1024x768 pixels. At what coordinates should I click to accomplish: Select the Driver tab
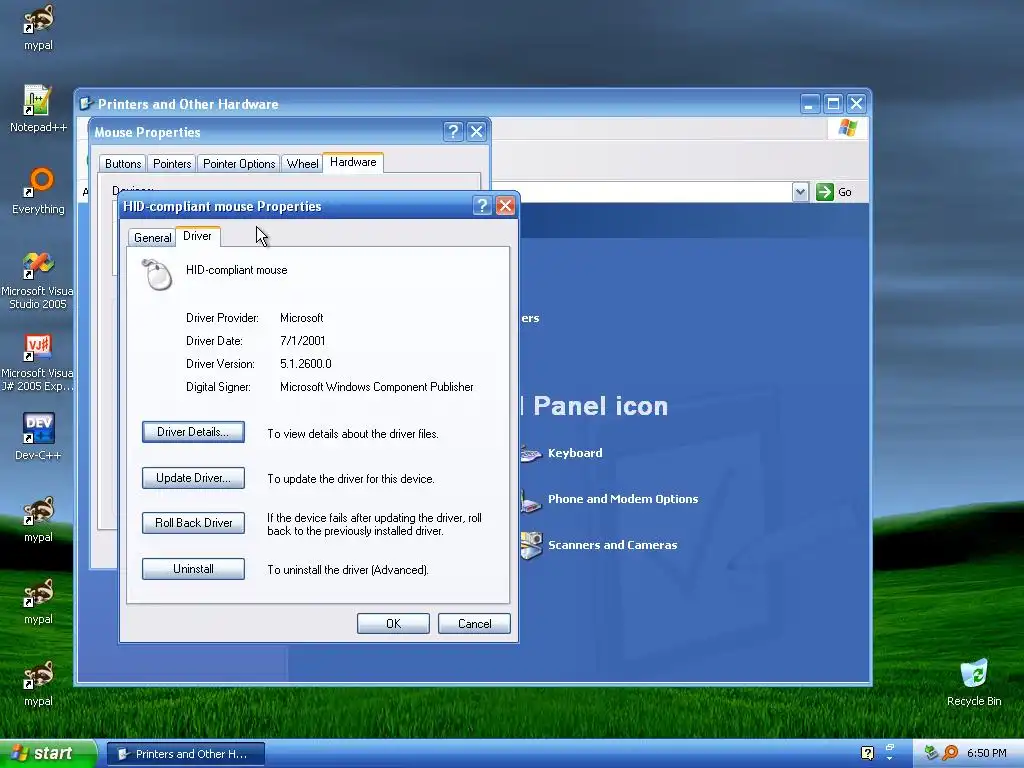pyautogui.click(x=197, y=236)
